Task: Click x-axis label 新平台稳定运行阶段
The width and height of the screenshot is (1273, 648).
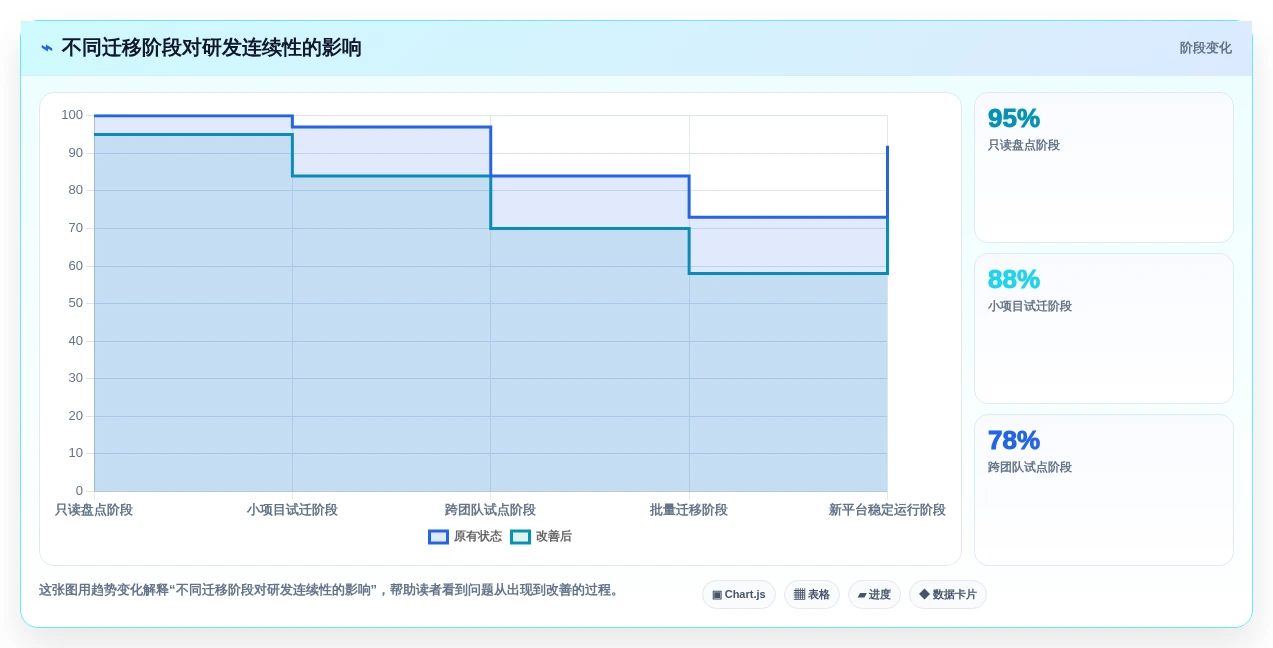Action: point(887,510)
